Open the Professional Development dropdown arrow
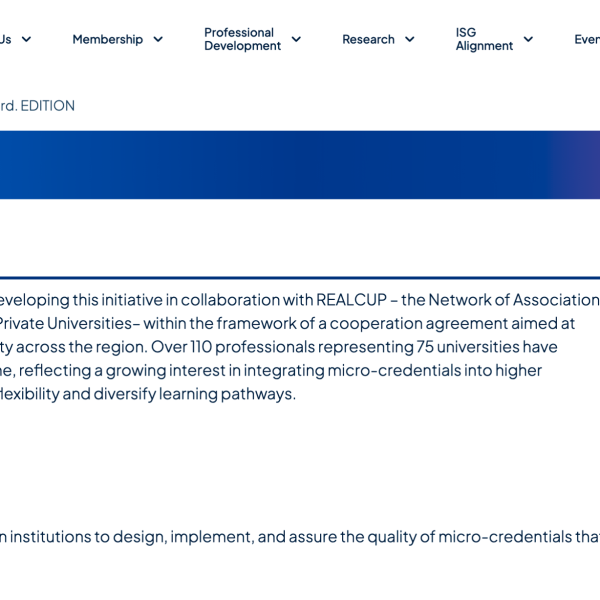Image resolution: width=600 pixels, height=600 pixels. point(296,40)
